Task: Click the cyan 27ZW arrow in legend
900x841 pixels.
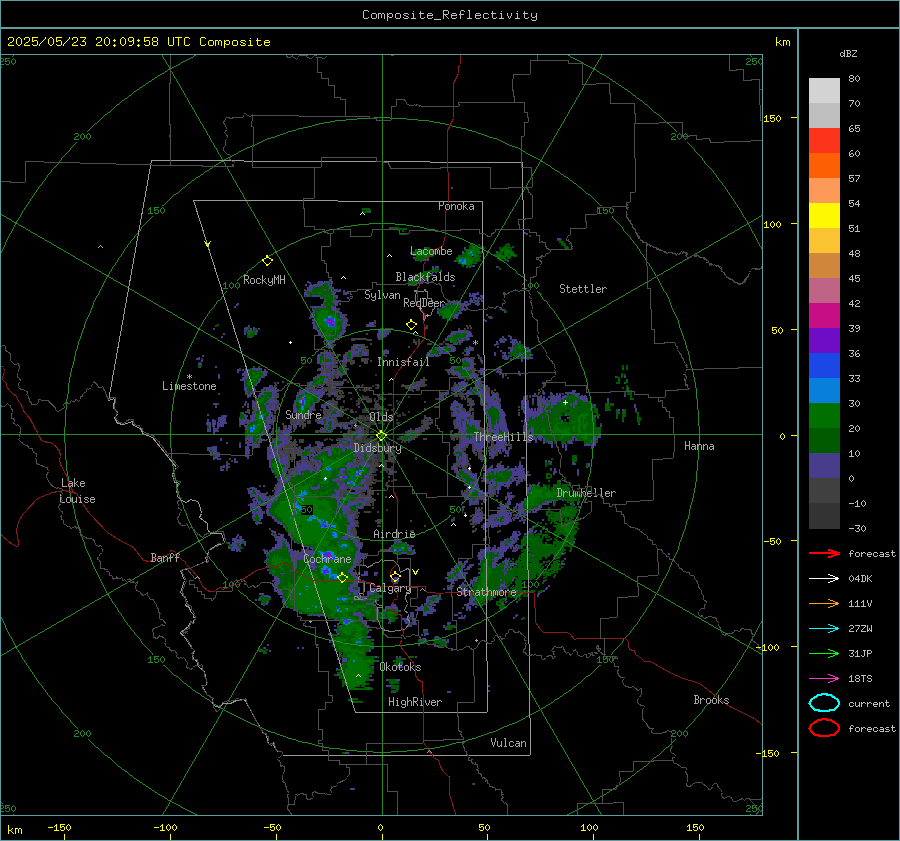Action: [x=824, y=629]
